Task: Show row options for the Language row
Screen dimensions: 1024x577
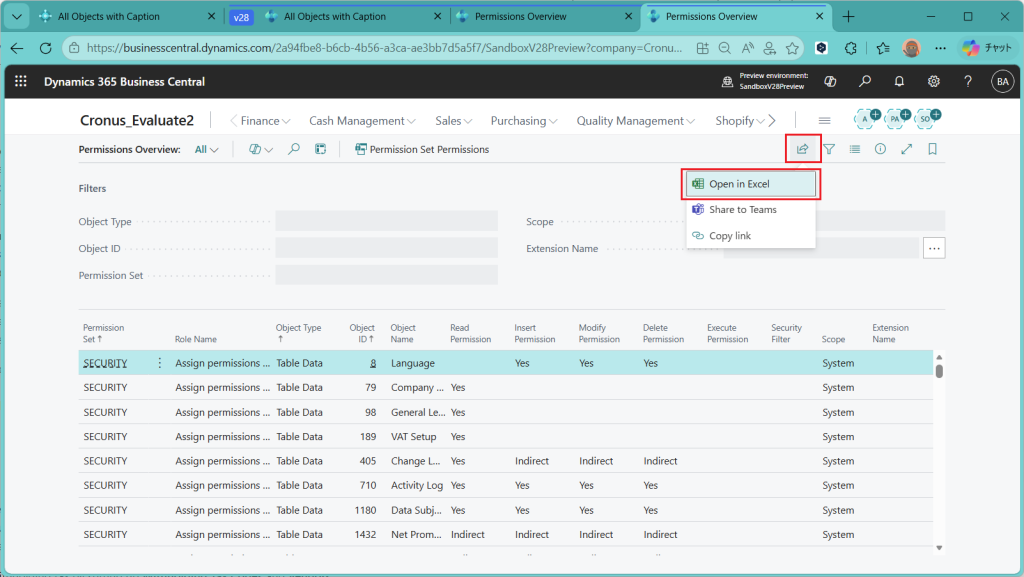Action: (x=159, y=363)
